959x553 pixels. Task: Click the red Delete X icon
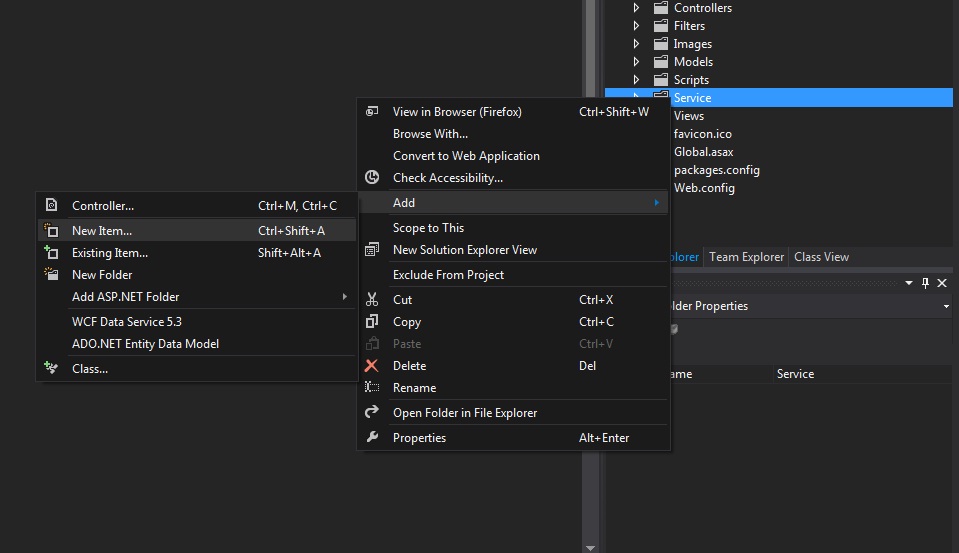(x=371, y=366)
